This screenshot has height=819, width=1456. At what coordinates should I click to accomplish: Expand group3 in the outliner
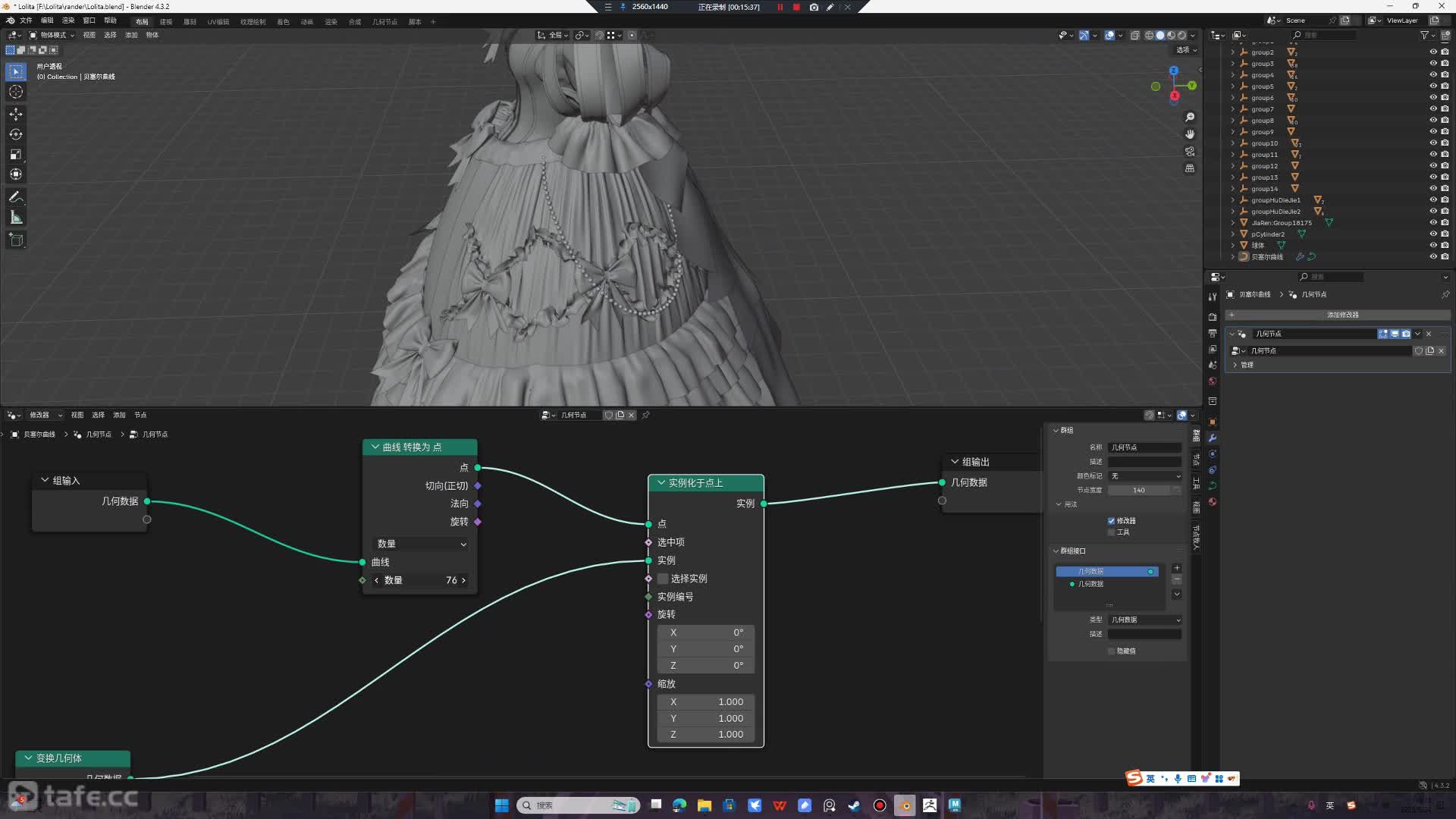tap(1232, 64)
